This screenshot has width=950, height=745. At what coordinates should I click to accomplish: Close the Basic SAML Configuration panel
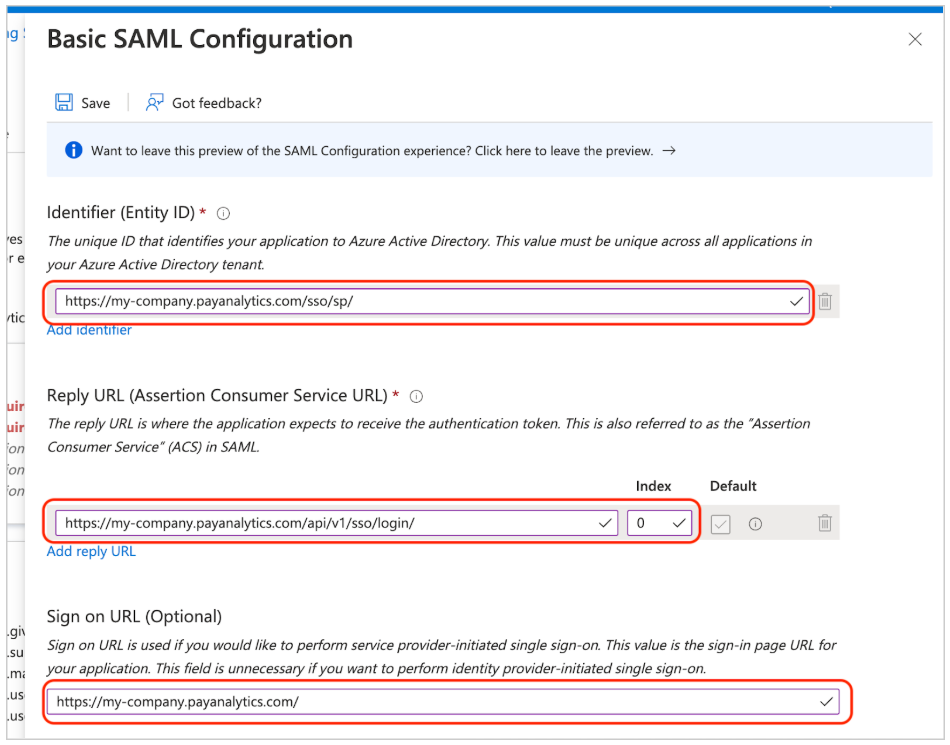[x=914, y=40]
